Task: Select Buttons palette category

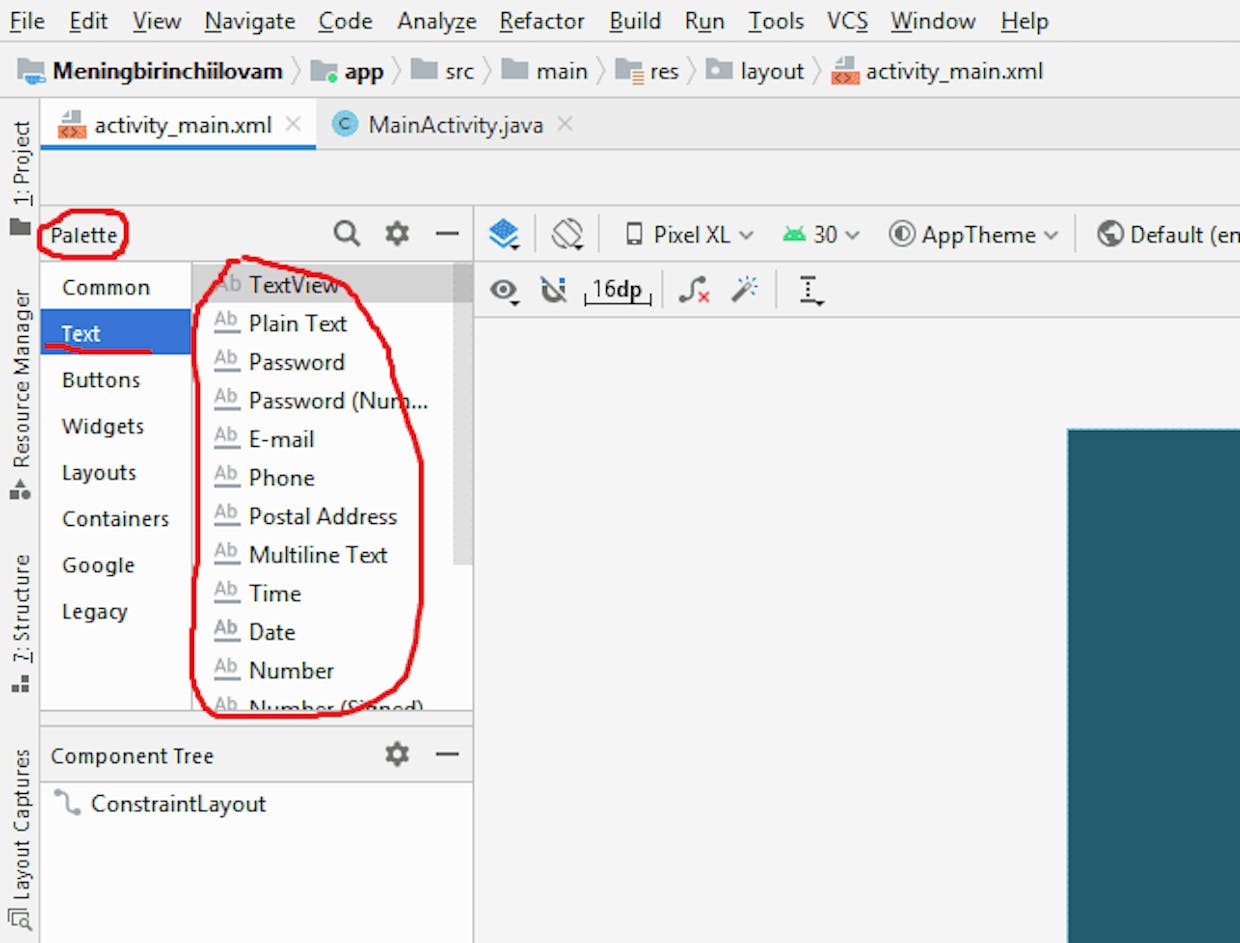Action: (x=116, y=380)
